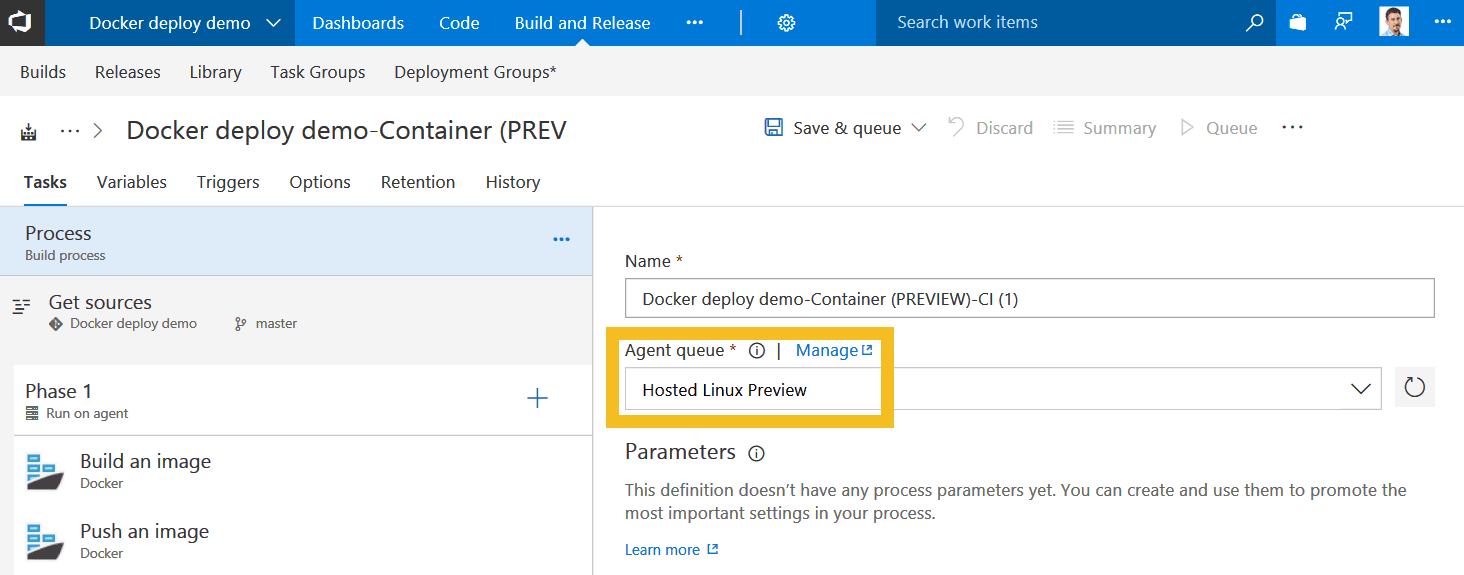Image resolution: width=1464 pixels, height=575 pixels.
Task: Go to the Releases page
Action: 128,72
